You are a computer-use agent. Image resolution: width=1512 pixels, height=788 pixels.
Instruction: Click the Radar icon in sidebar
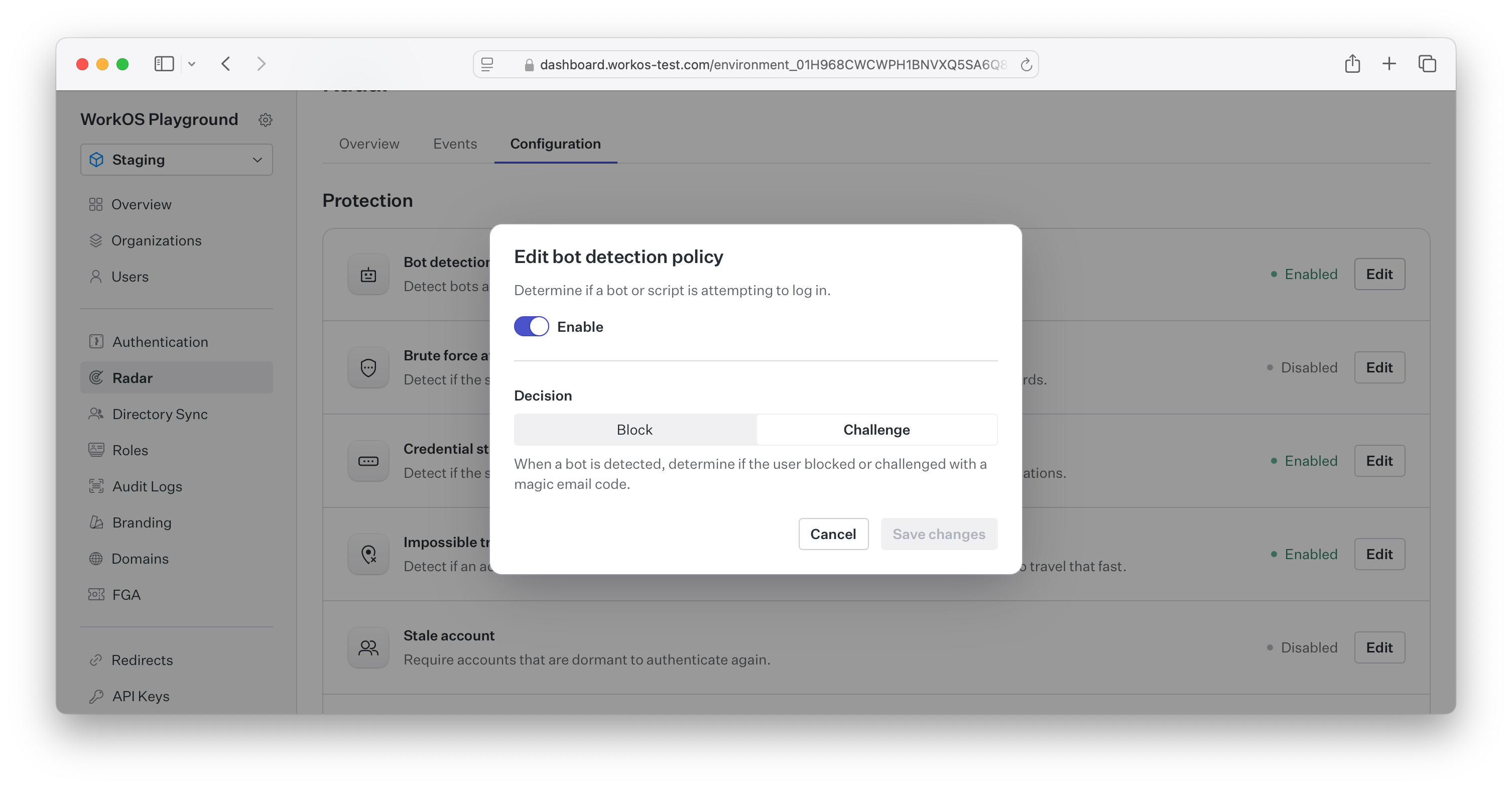pos(97,377)
